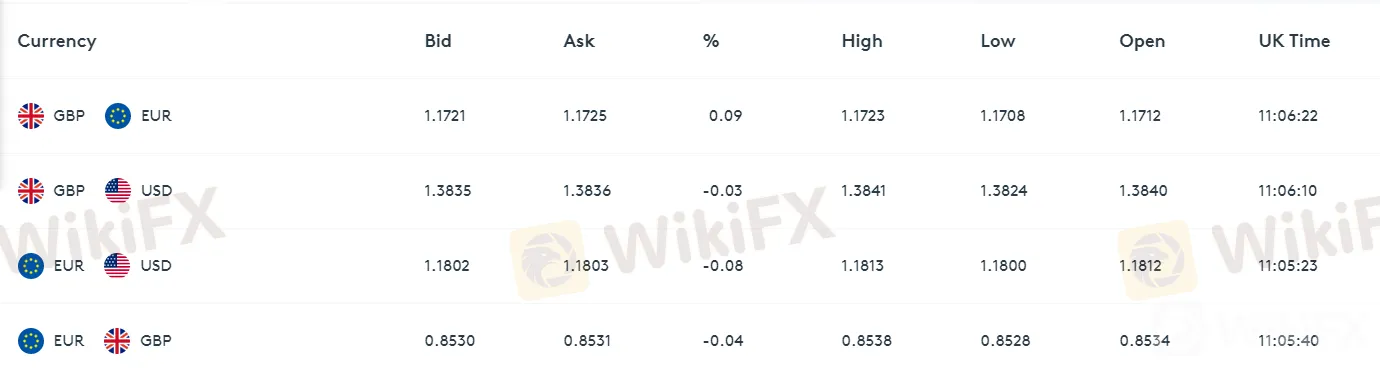
Task: Click the UK flag in GBP/USD row
Action: tap(31, 191)
